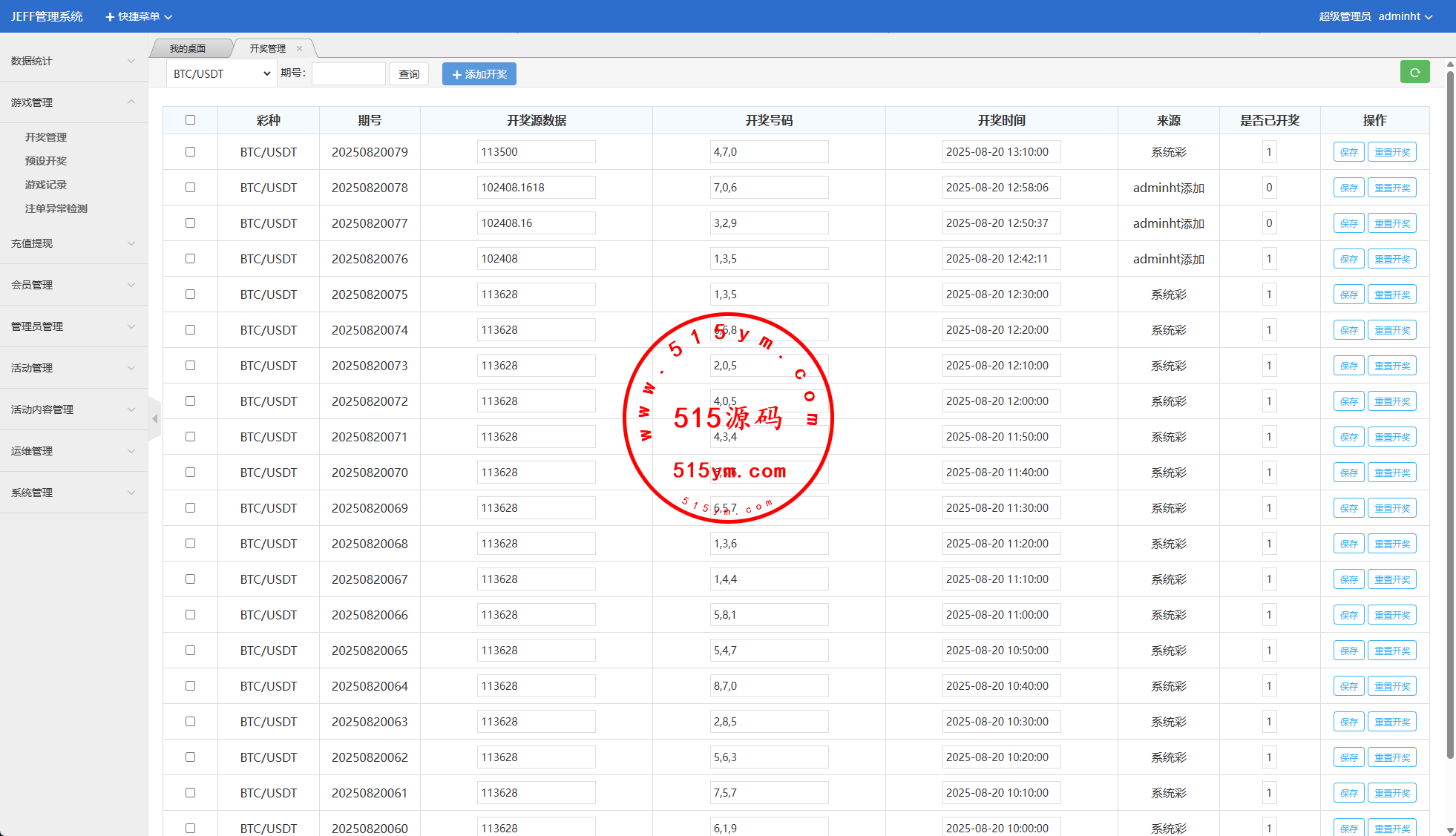Focus the 期号 input field
Screen dimensions: 1456x836
348,74
